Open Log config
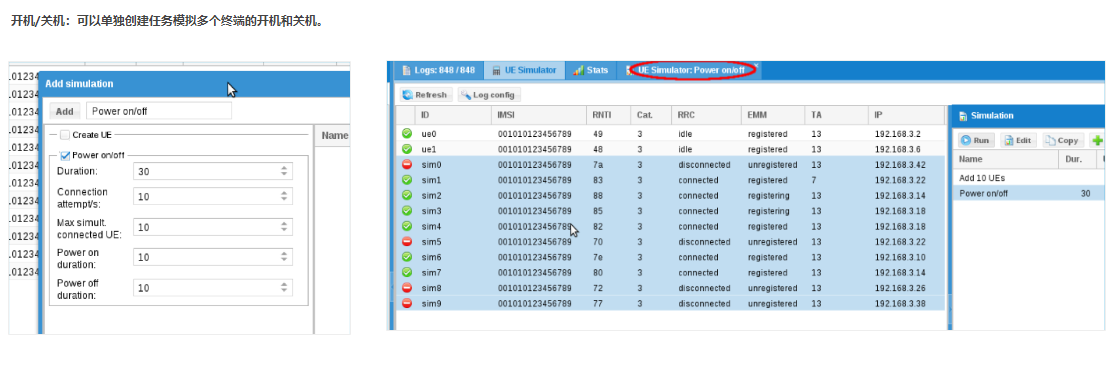Screen dimensions: 1116x379 [490, 95]
